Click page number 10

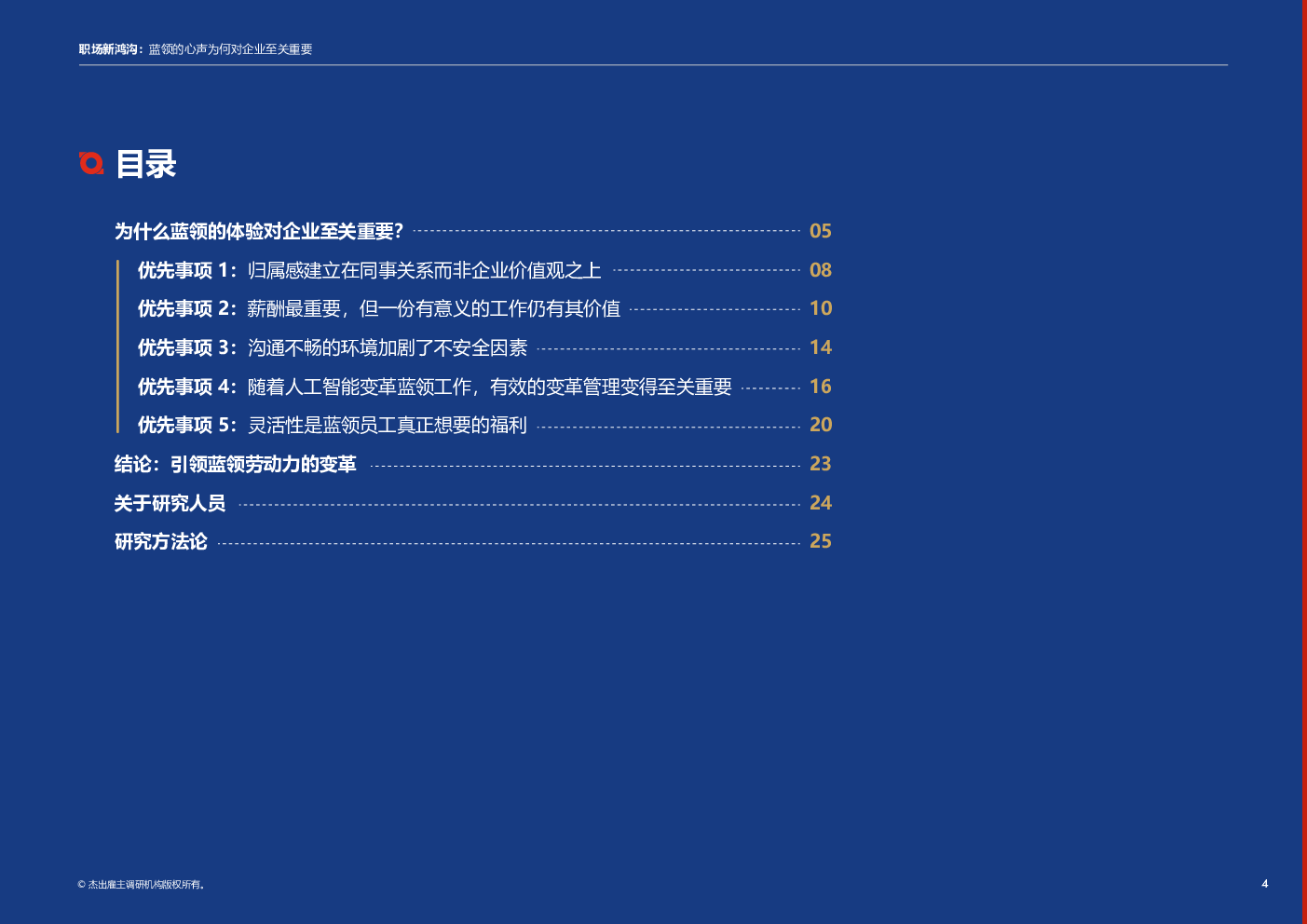(821, 308)
